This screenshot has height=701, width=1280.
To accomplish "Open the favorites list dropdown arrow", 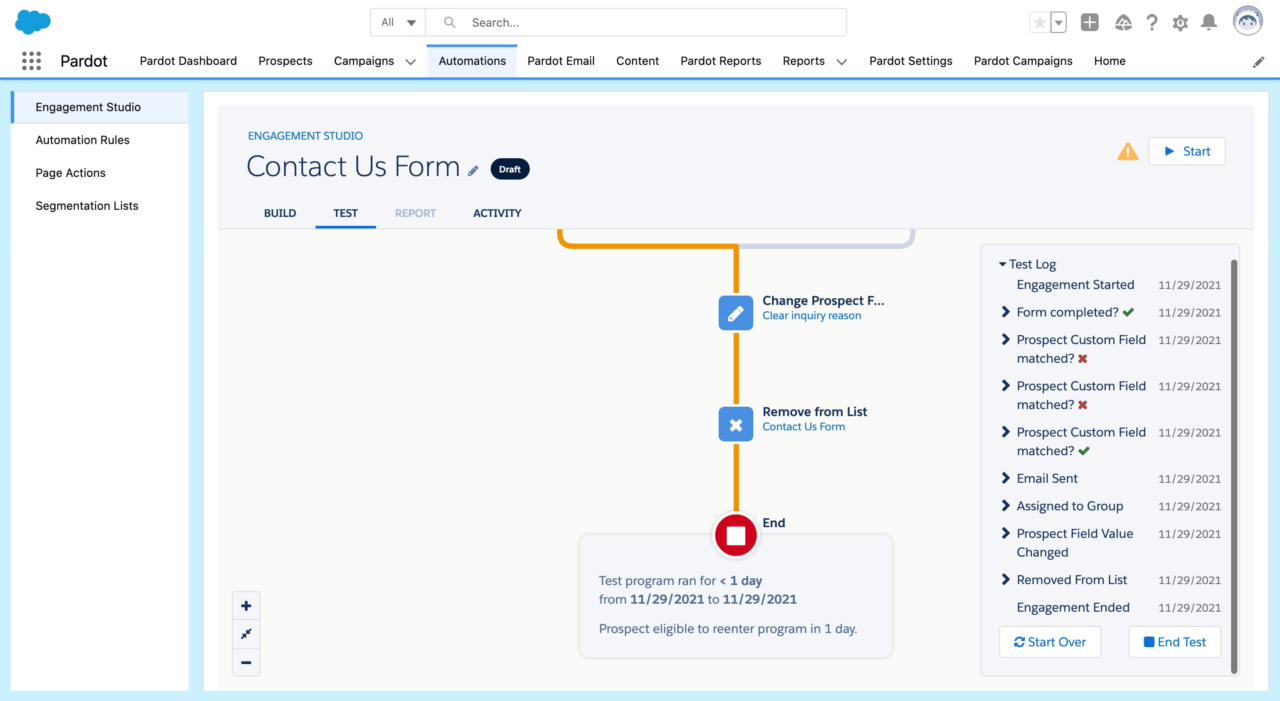I will click(x=1059, y=22).
